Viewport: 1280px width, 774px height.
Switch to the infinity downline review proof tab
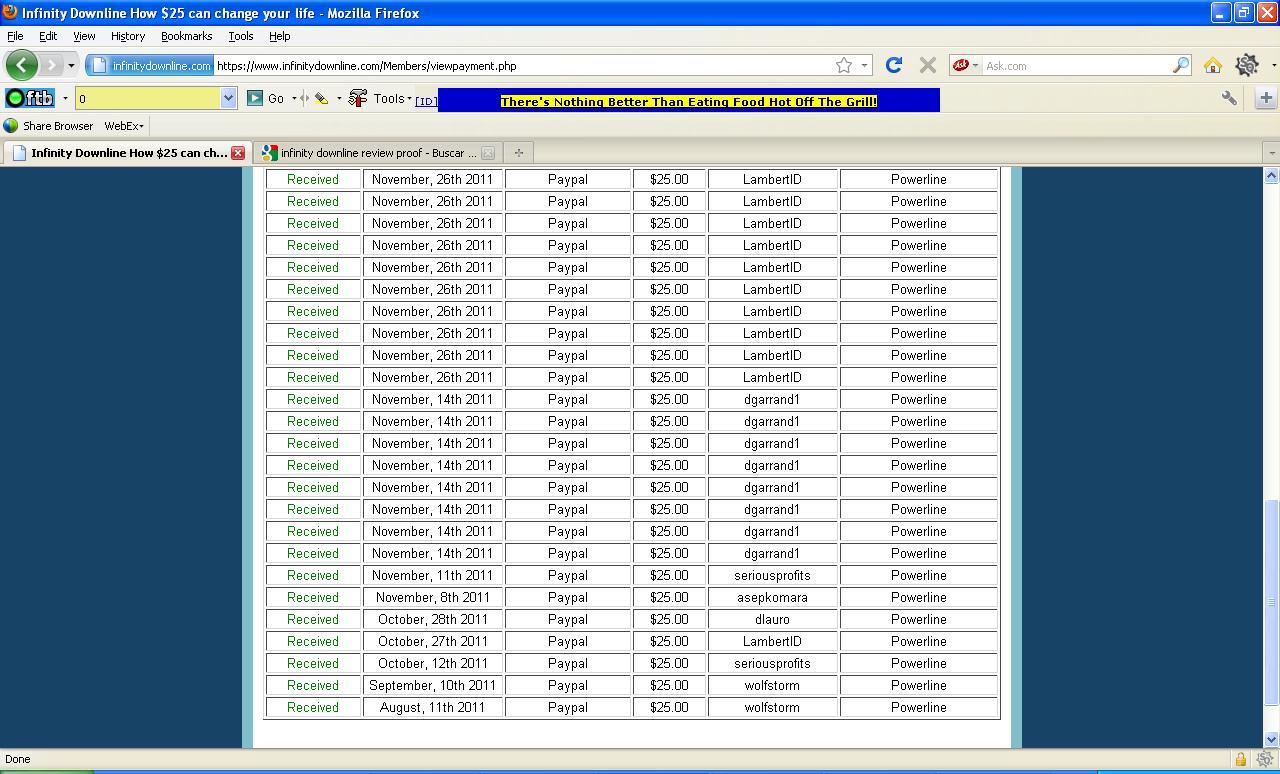click(x=377, y=153)
